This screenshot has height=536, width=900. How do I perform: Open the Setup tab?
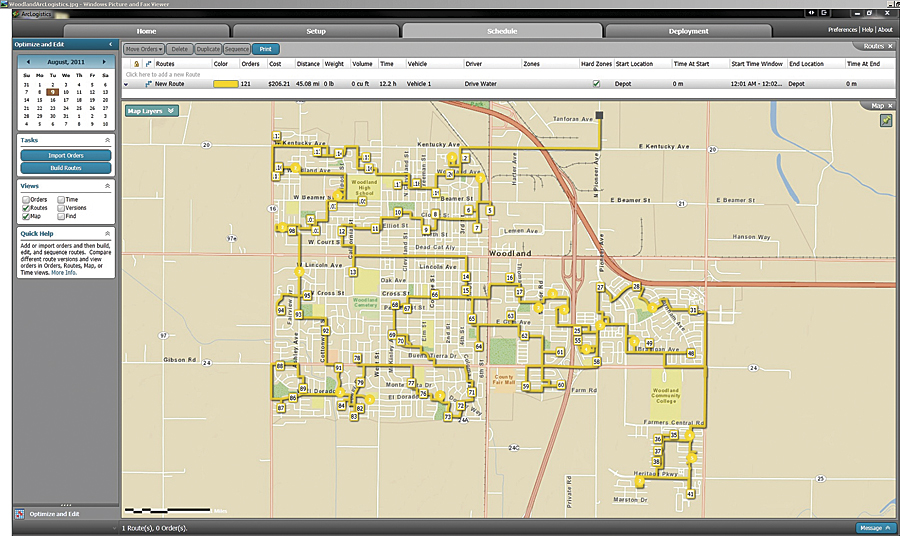tap(316, 31)
